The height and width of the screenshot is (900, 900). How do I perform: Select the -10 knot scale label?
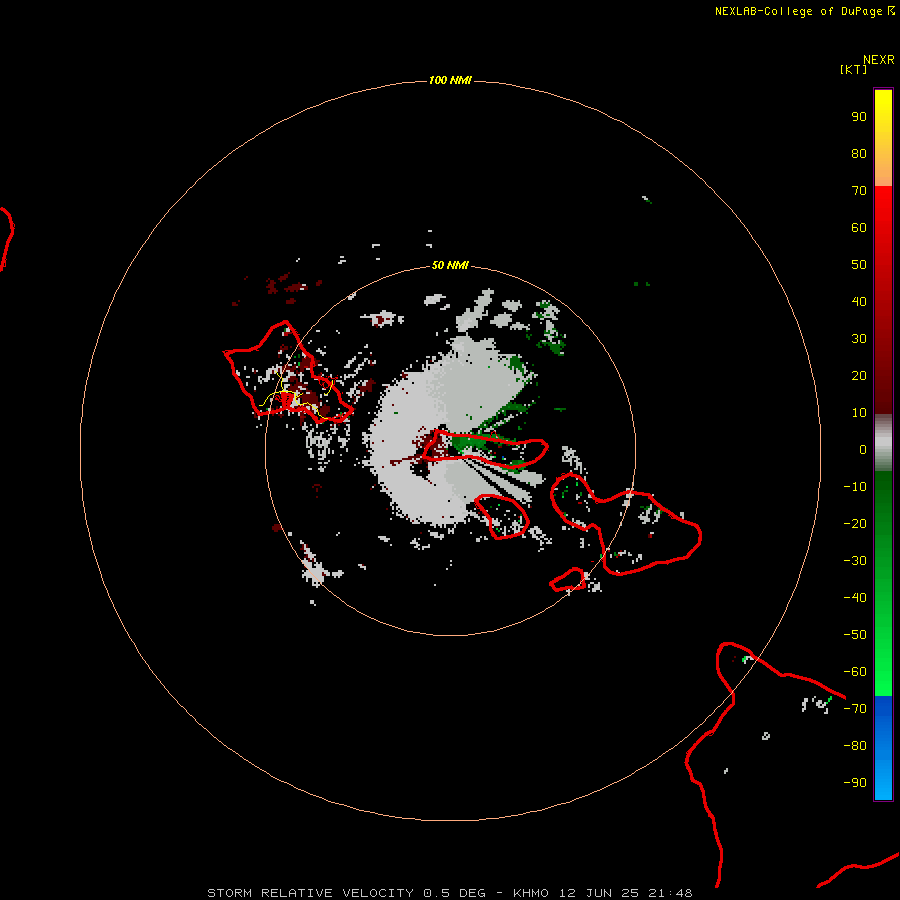point(855,487)
